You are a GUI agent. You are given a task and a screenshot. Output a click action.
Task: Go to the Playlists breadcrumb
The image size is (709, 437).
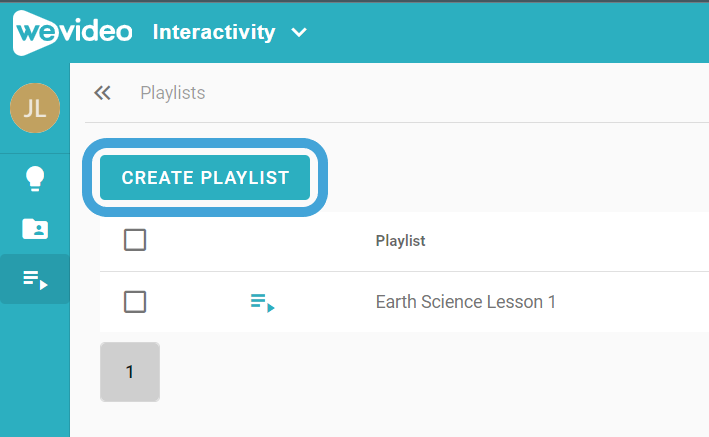[173, 93]
